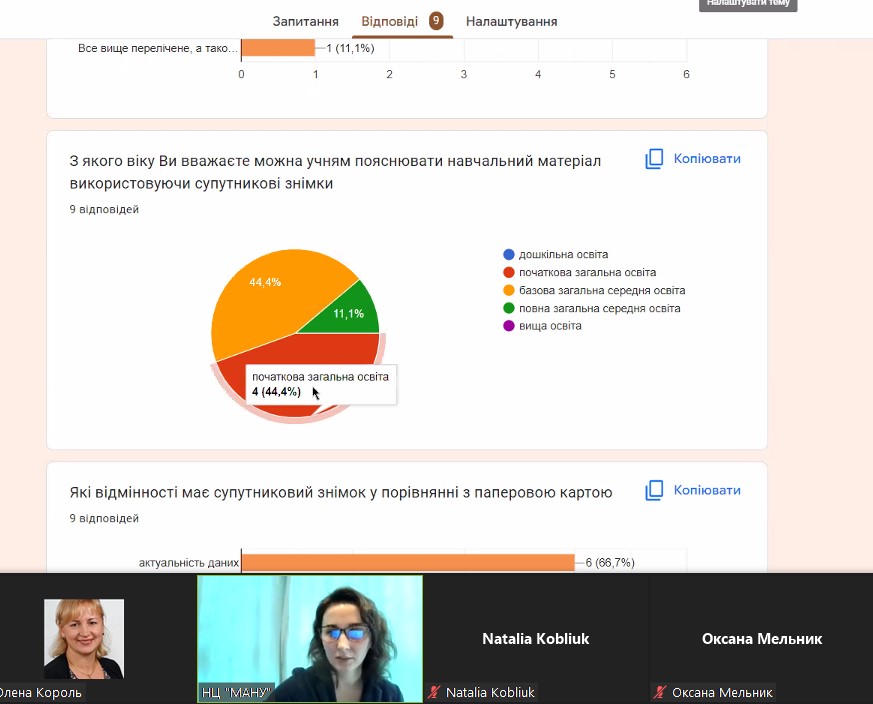Select green legend dot for повна загальна середня освіта
873x704 pixels.
pos(509,308)
